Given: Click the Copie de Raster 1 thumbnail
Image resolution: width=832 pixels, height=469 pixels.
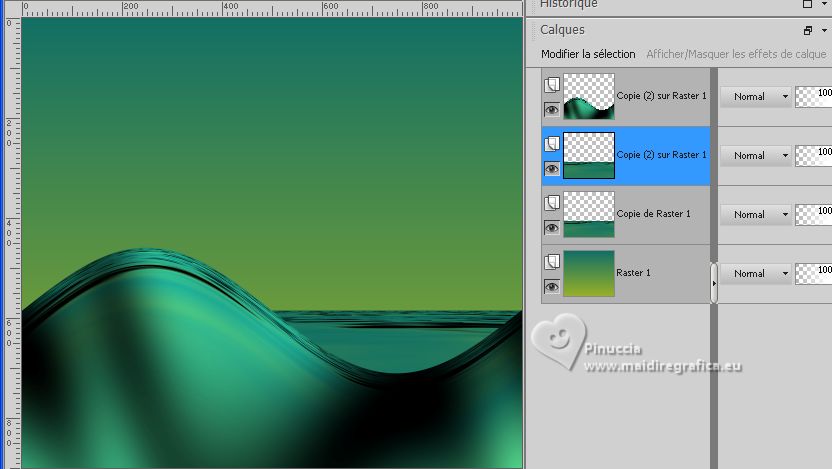Looking at the screenshot, I should [589, 214].
